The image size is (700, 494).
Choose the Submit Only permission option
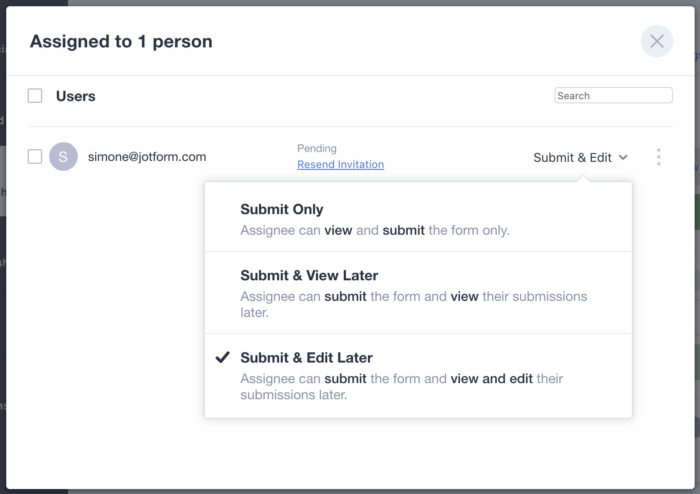282,210
